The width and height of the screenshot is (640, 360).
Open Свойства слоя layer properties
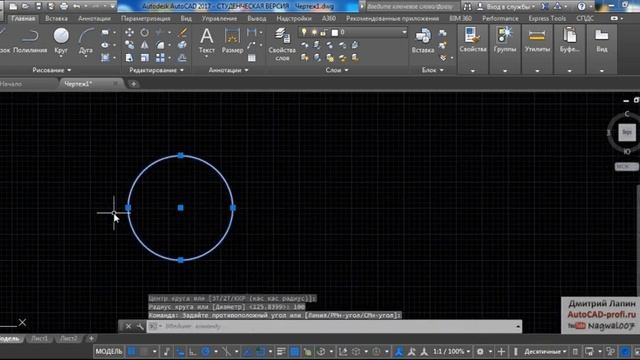point(282,44)
